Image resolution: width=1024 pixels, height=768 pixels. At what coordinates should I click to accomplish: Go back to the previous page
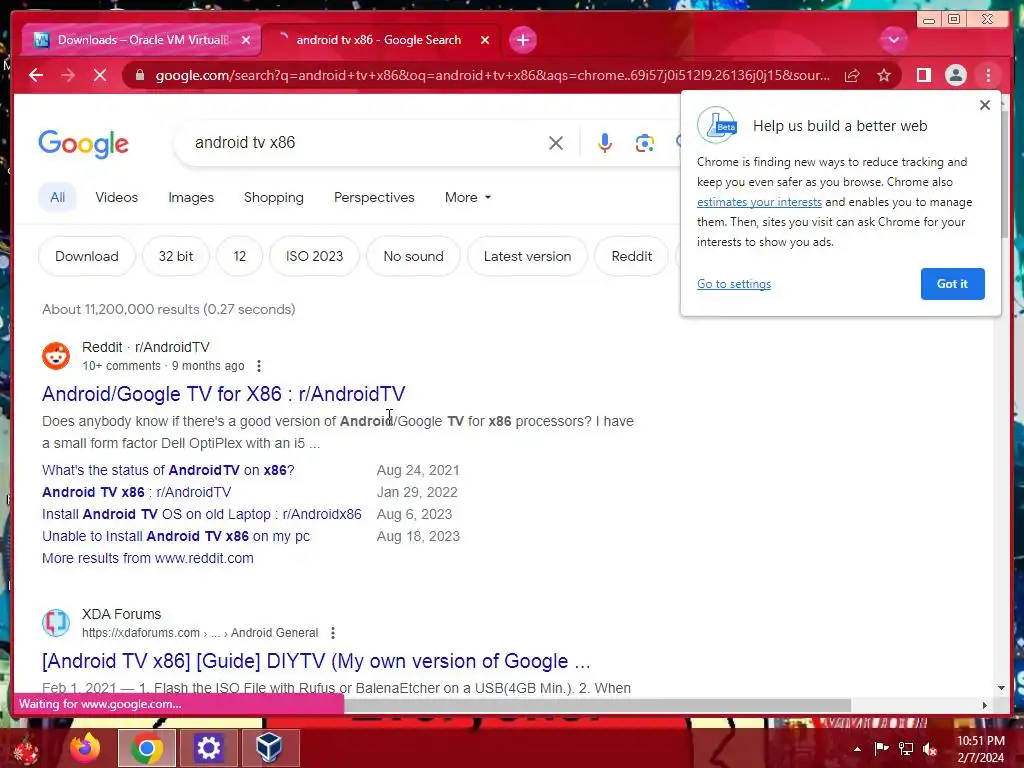(36, 75)
